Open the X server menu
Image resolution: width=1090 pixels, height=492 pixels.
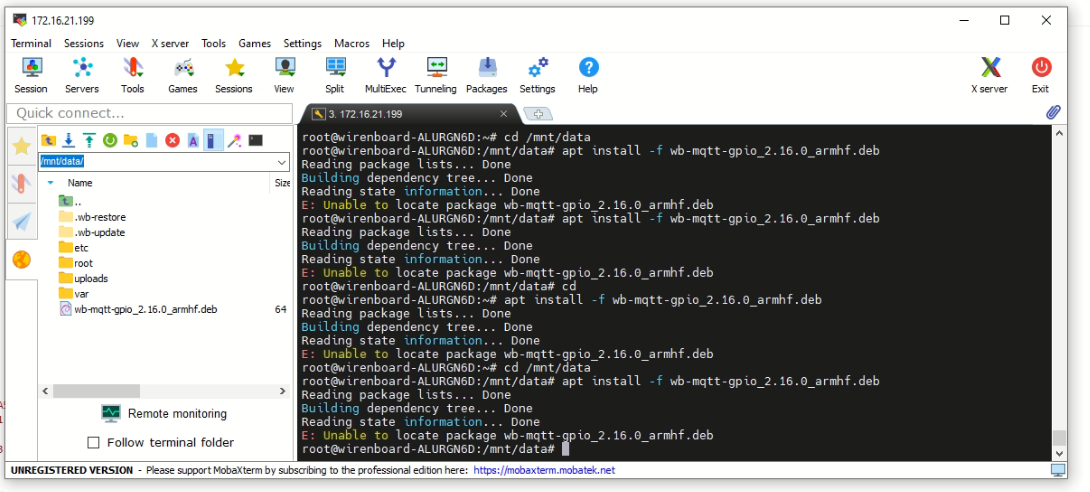pos(170,43)
